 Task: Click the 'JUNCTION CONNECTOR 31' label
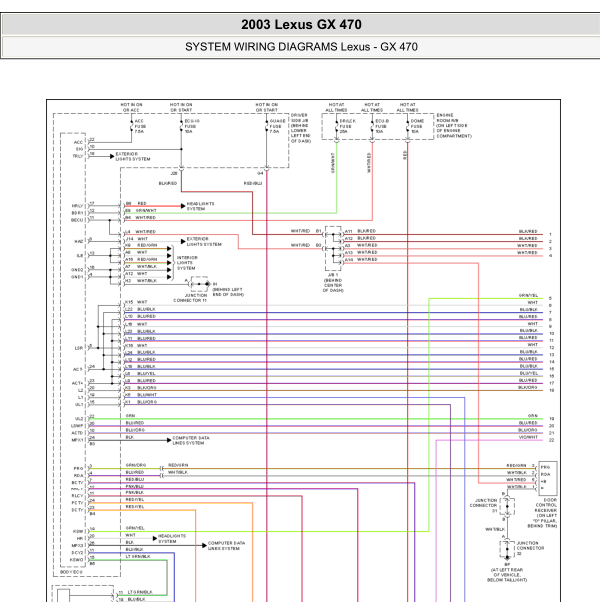click(483, 506)
